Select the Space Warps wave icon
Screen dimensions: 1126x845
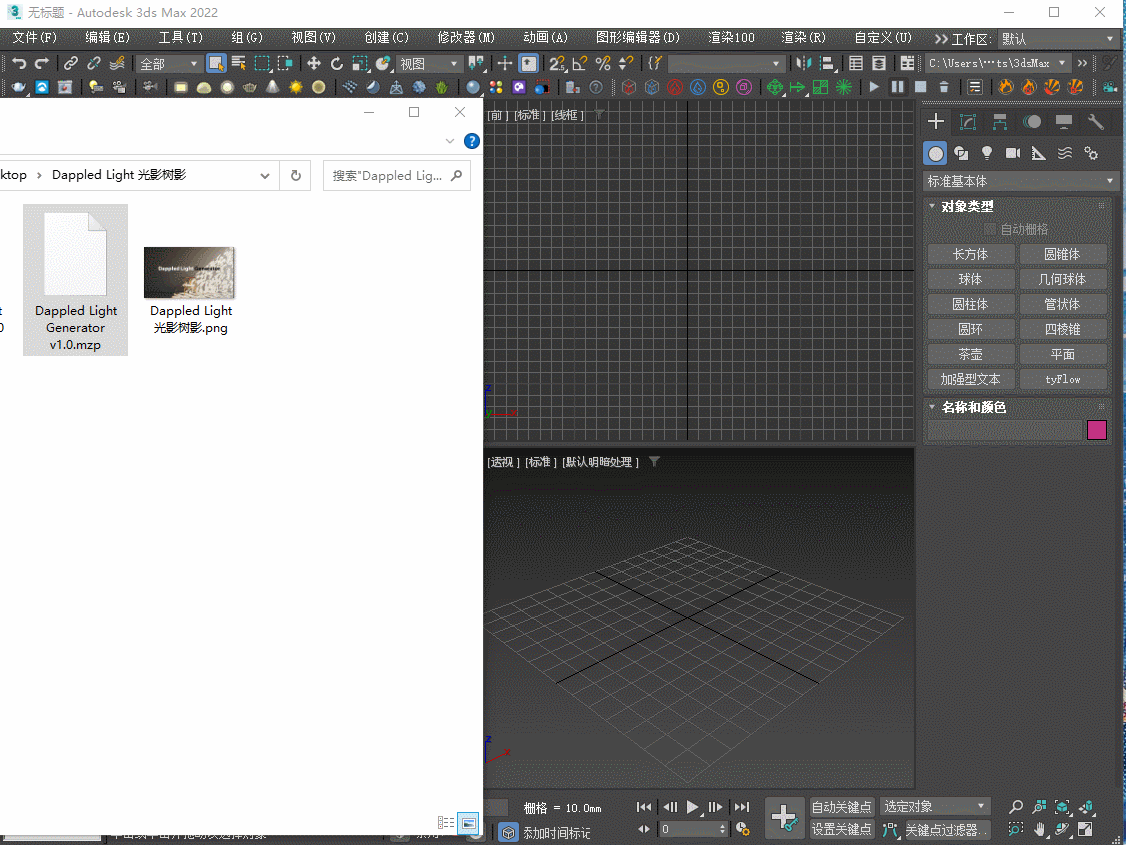pyautogui.click(x=1065, y=154)
